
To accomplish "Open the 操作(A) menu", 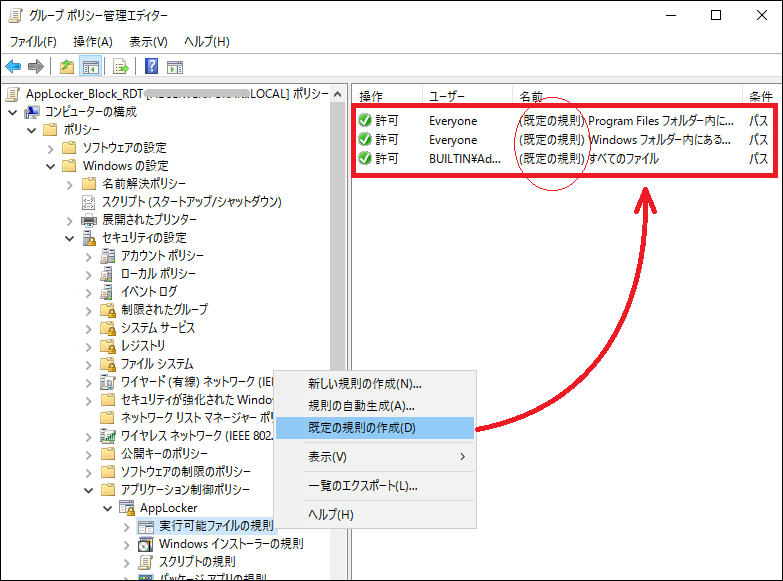I will click(x=92, y=41).
